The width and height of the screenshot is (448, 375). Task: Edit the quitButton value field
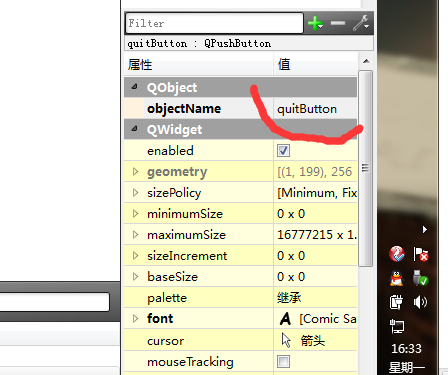click(x=315, y=109)
